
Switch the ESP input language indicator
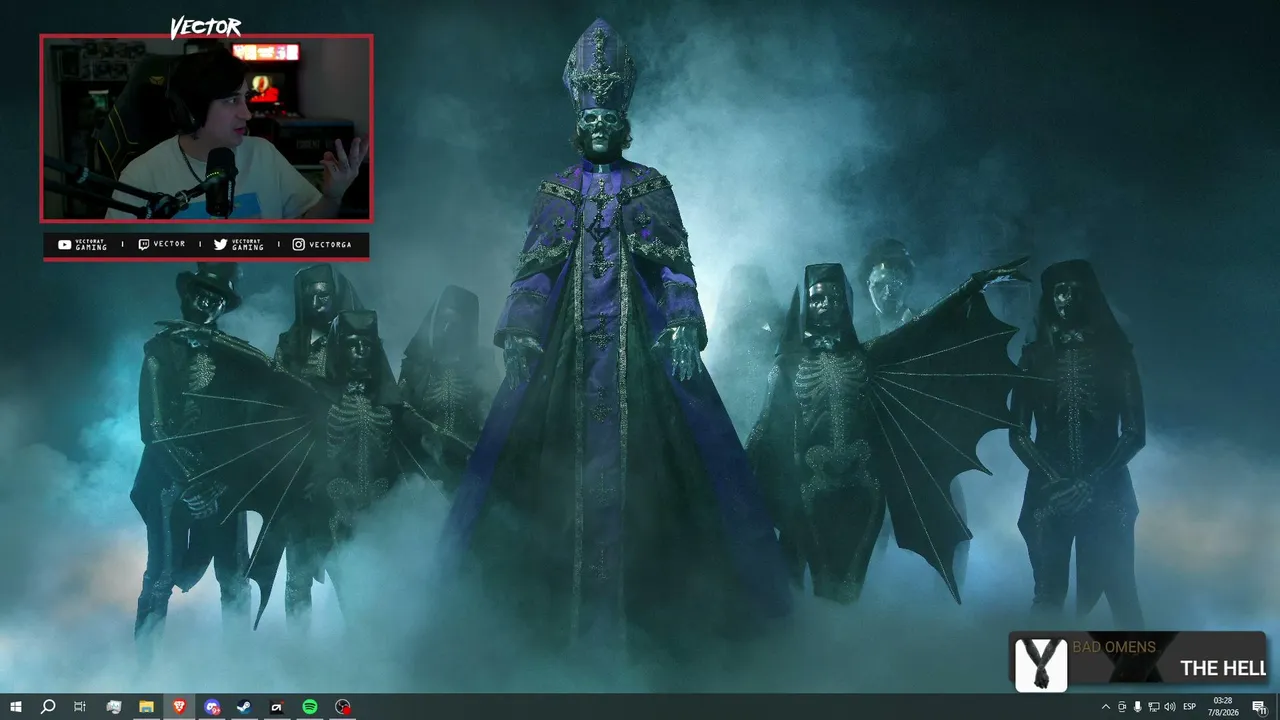click(x=1190, y=707)
